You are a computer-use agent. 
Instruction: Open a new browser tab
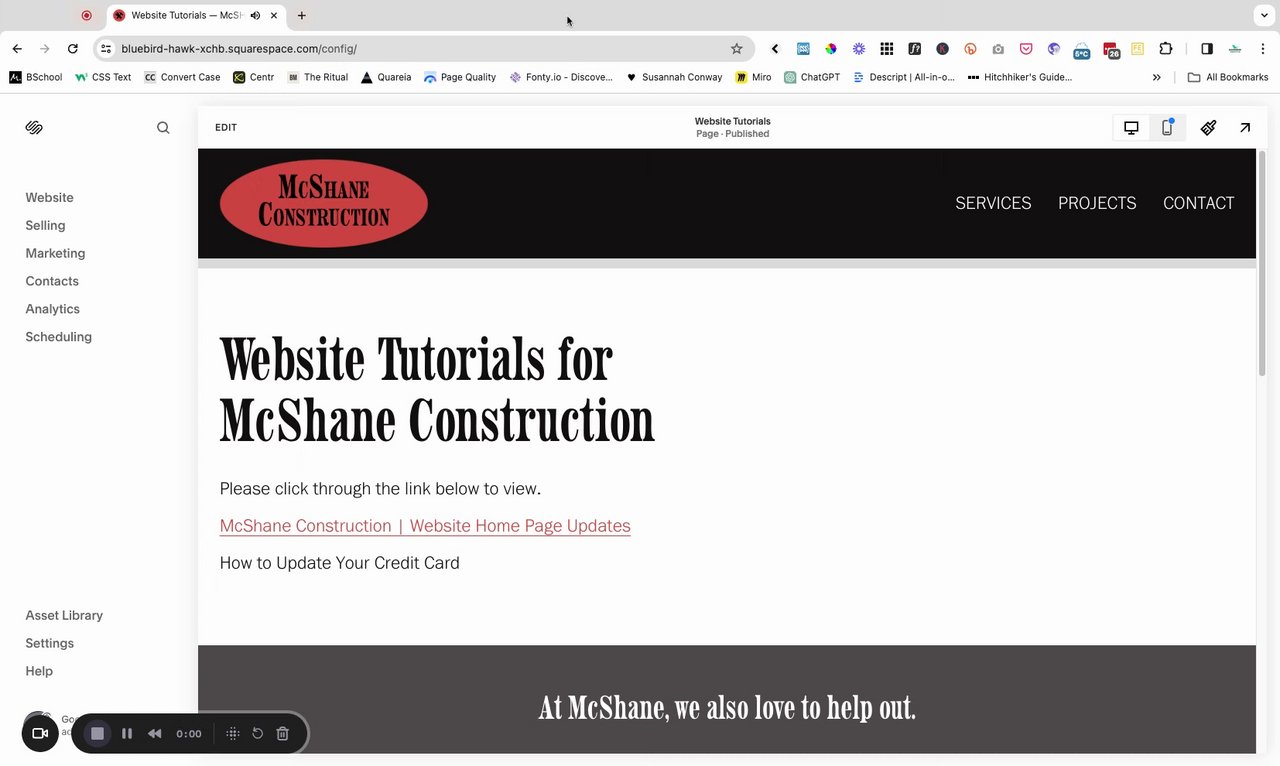click(x=302, y=15)
